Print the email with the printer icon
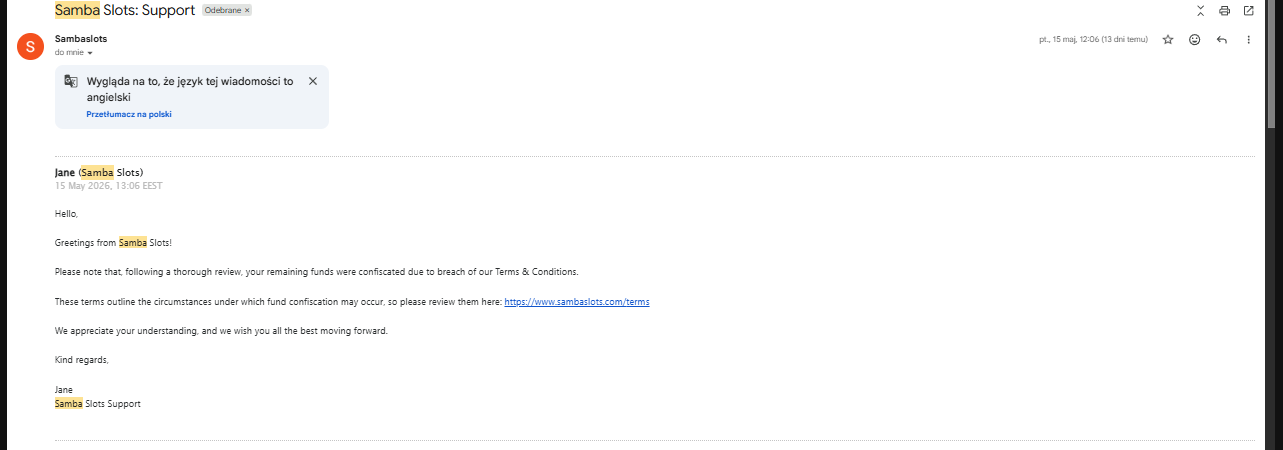The height and width of the screenshot is (450, 1283). 1224,11
